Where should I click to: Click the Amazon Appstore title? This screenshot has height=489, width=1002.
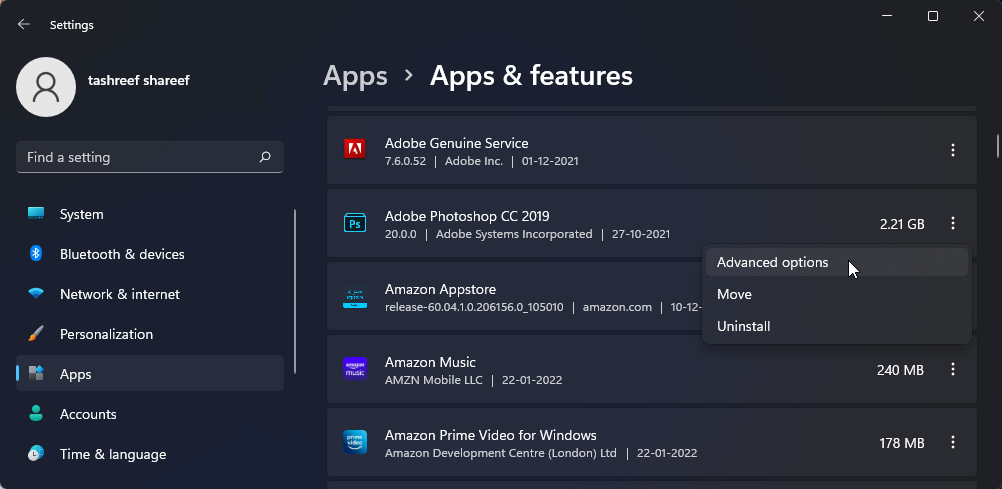440,290
